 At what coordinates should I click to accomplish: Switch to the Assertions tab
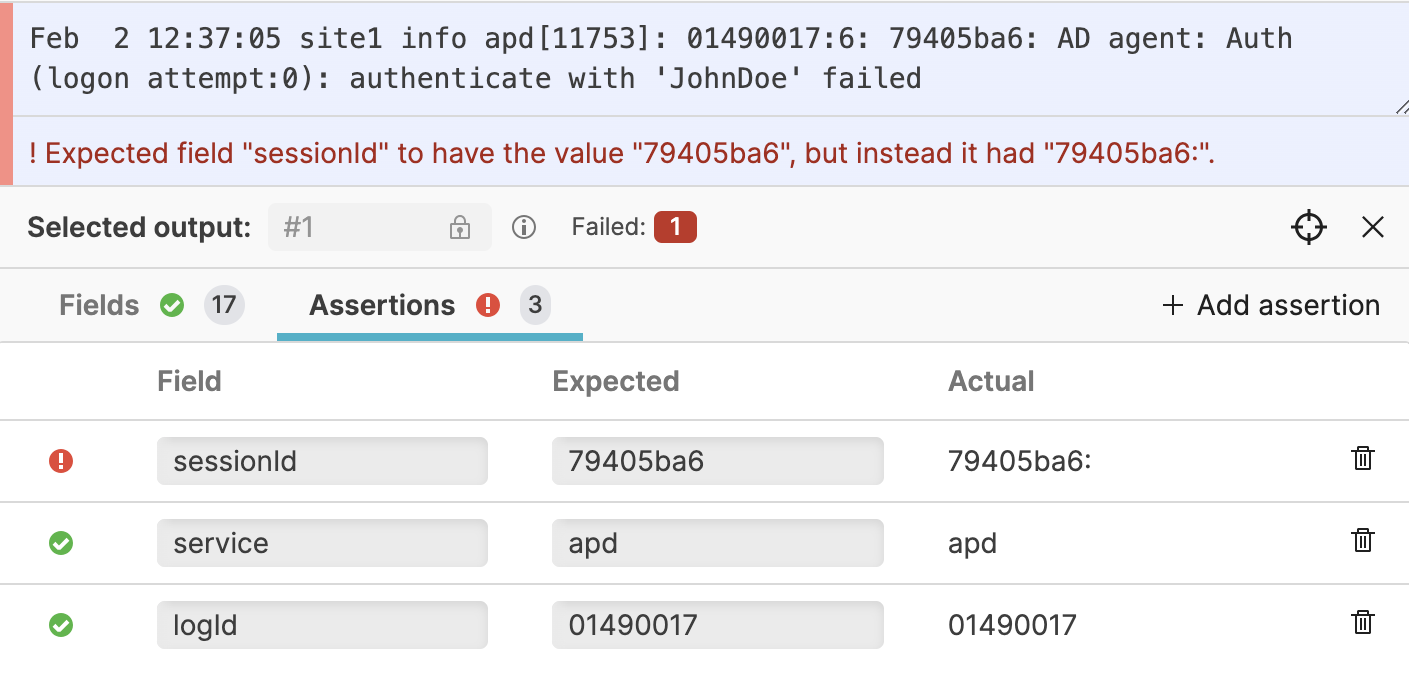tap(382, 305)
